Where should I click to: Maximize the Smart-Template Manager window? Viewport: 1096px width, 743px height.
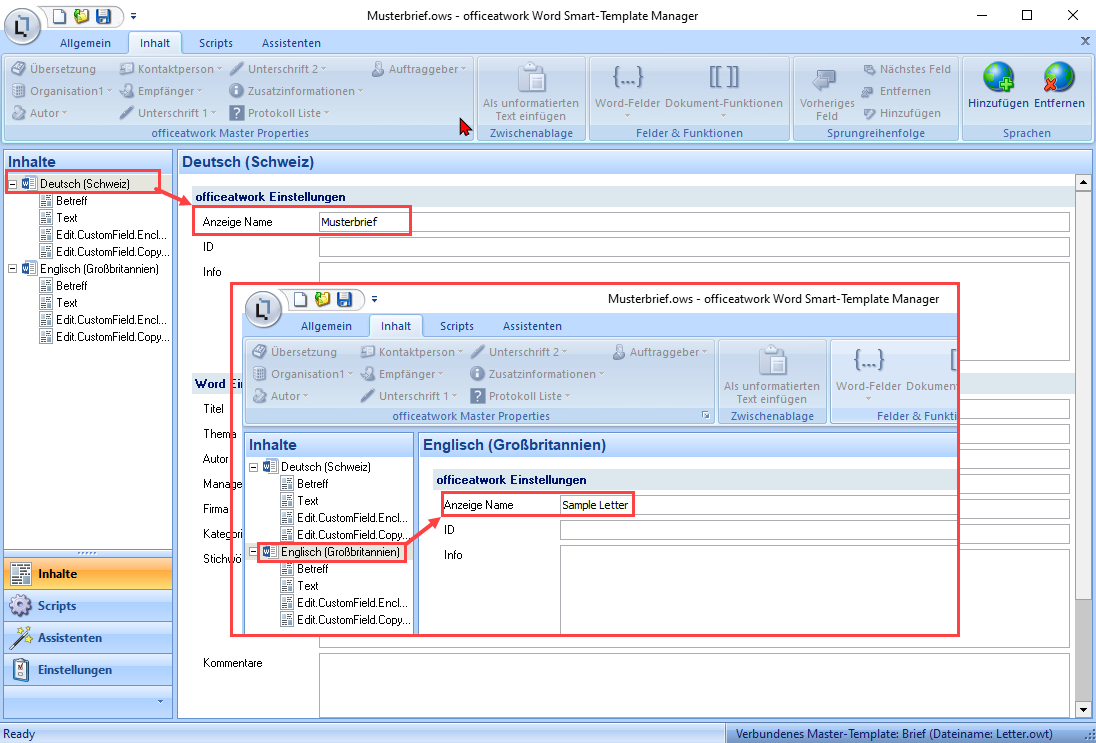pos(1027,15)
